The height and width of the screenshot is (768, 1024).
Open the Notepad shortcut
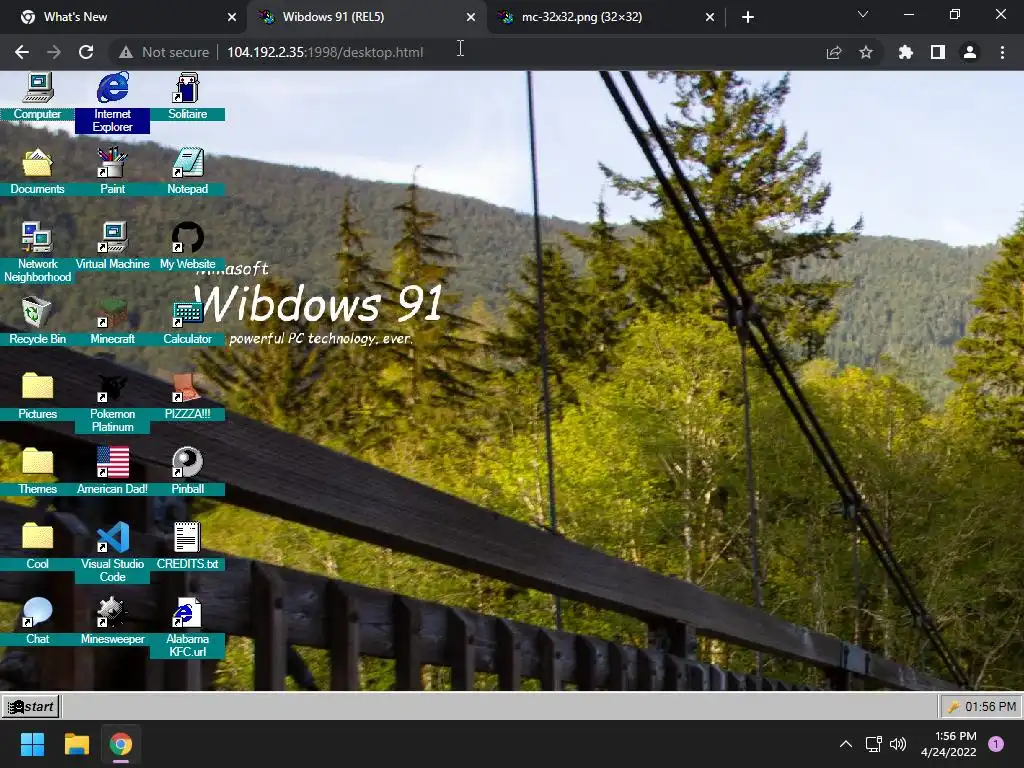click(187, 171)
